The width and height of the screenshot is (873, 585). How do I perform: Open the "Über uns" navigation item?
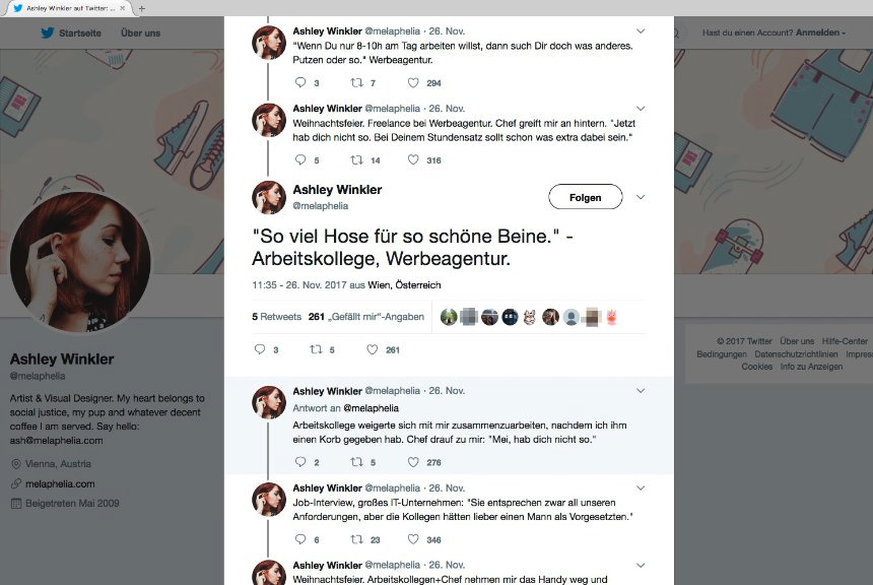tap(140, 33)
